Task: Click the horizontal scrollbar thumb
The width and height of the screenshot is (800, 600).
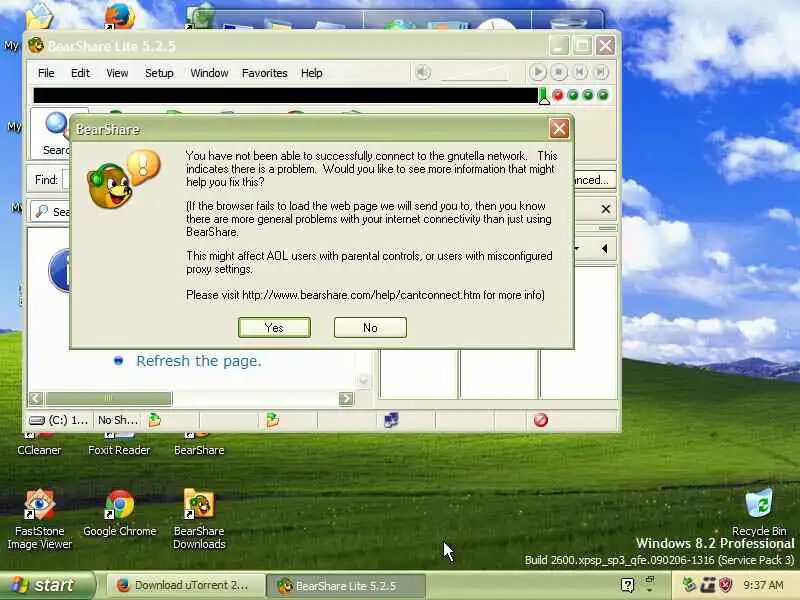Action: tap(109, 398)
